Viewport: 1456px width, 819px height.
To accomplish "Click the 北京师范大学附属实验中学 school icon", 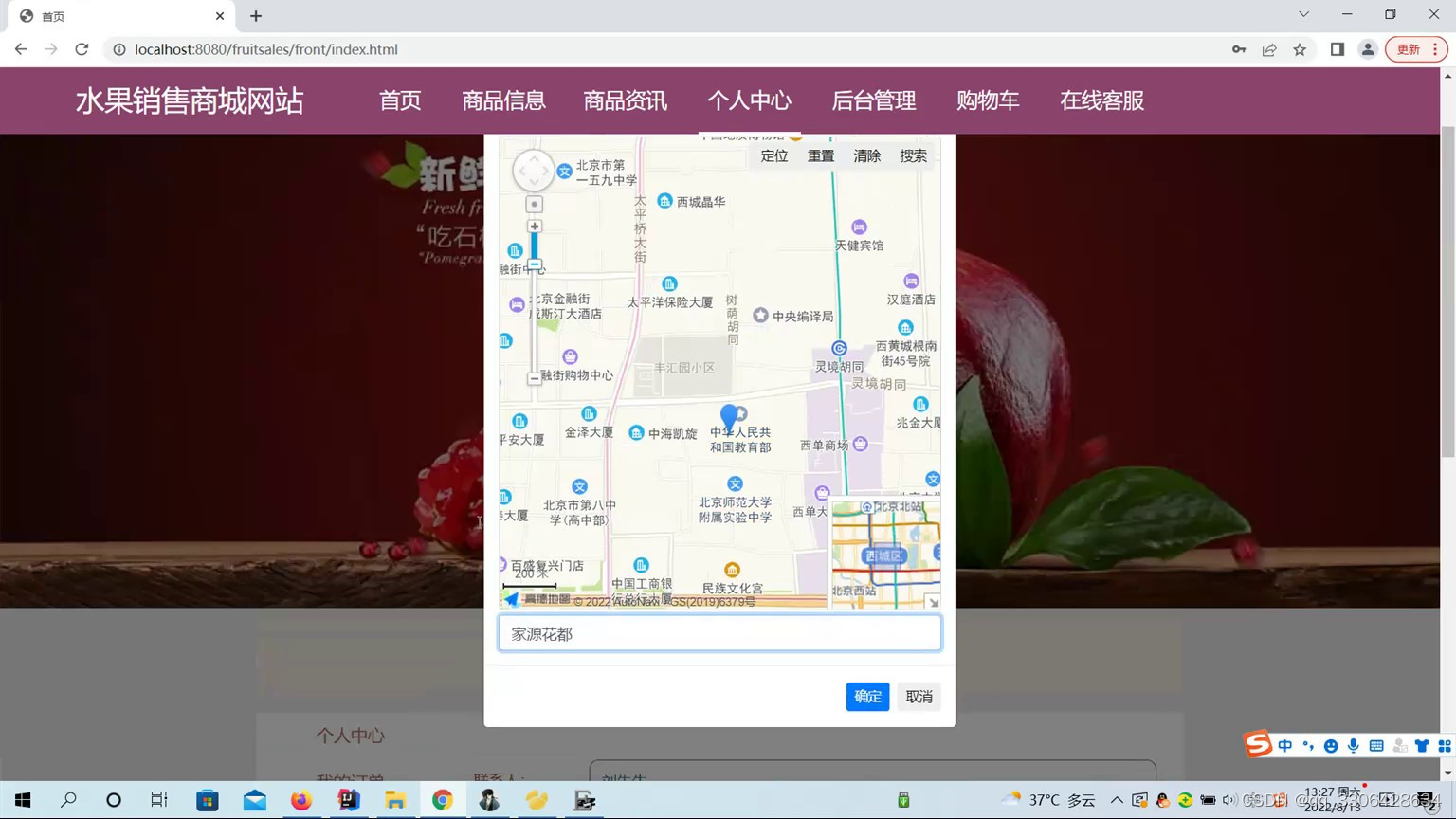I will click(735, 483).
